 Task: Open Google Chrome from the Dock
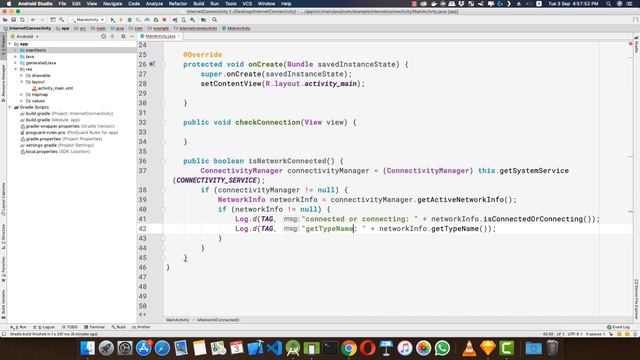click(x=349, y=348)
